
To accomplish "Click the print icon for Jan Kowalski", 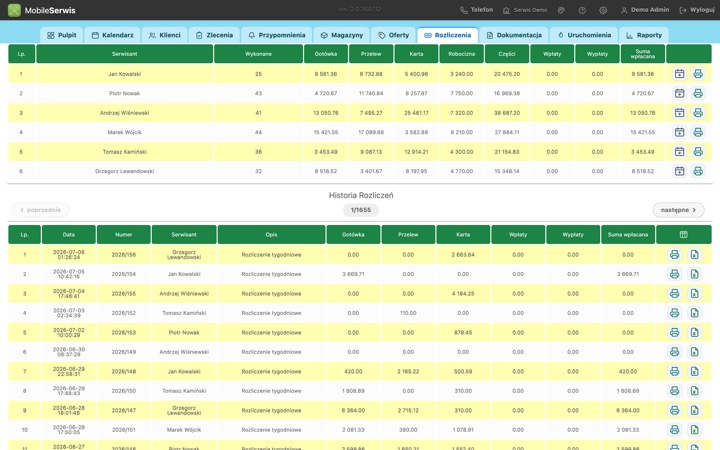I will 698,74.
